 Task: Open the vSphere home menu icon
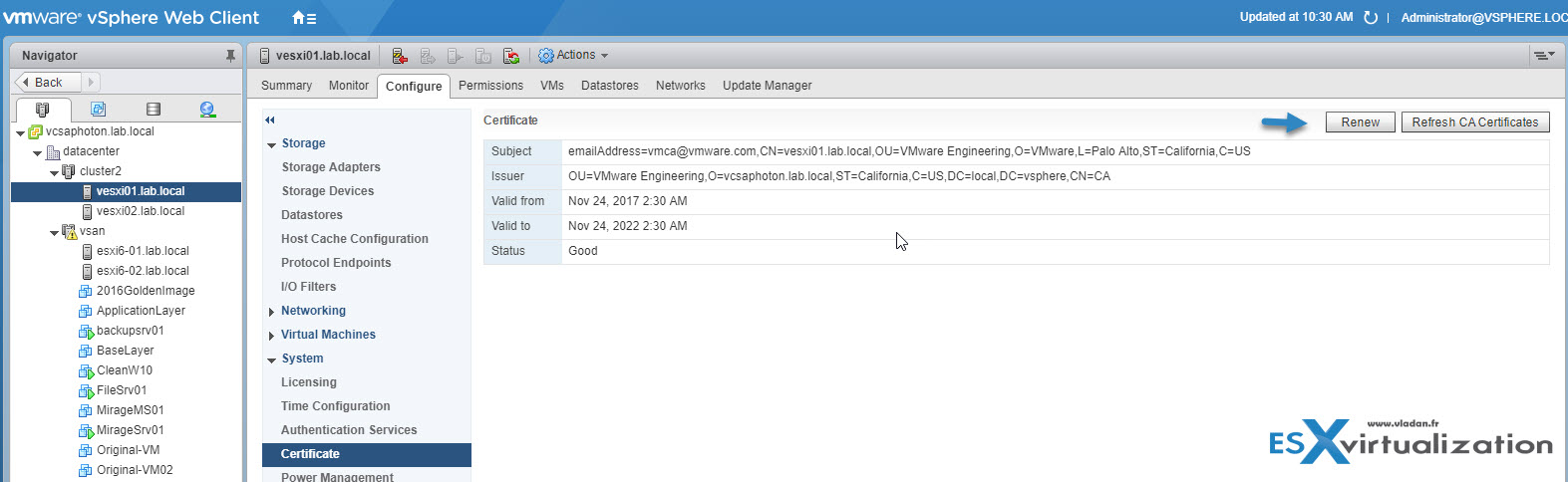click(304, 18)
